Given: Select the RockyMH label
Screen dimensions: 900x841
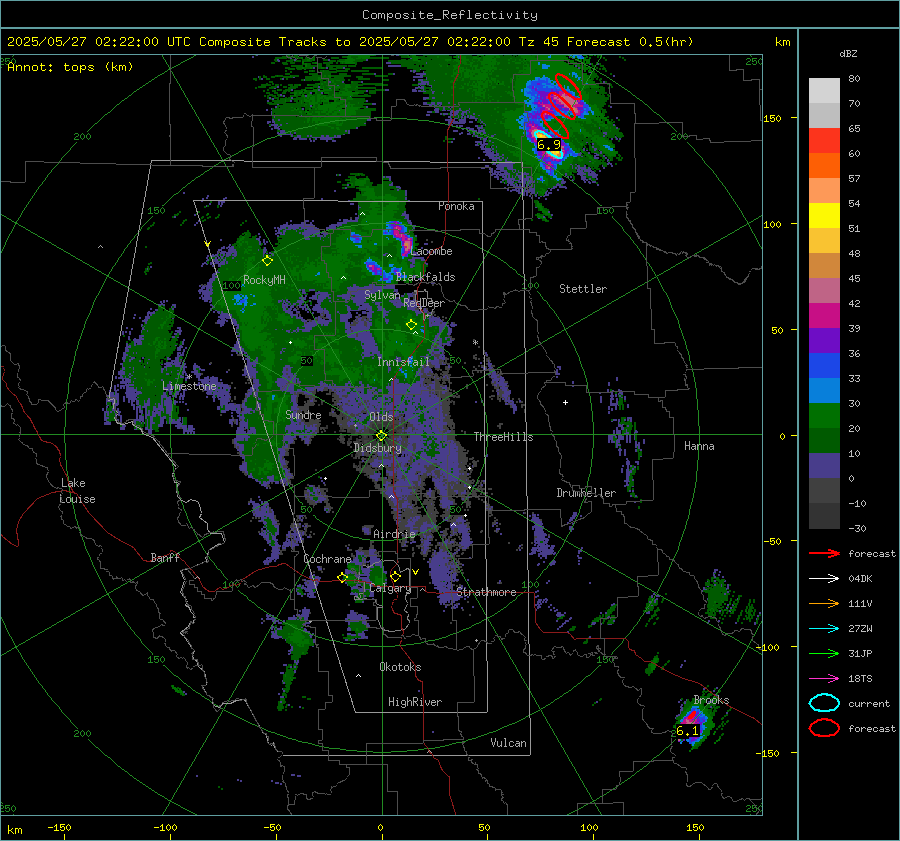Looking at the screenshot, I should pyautogui.click(x=264, y=280).
